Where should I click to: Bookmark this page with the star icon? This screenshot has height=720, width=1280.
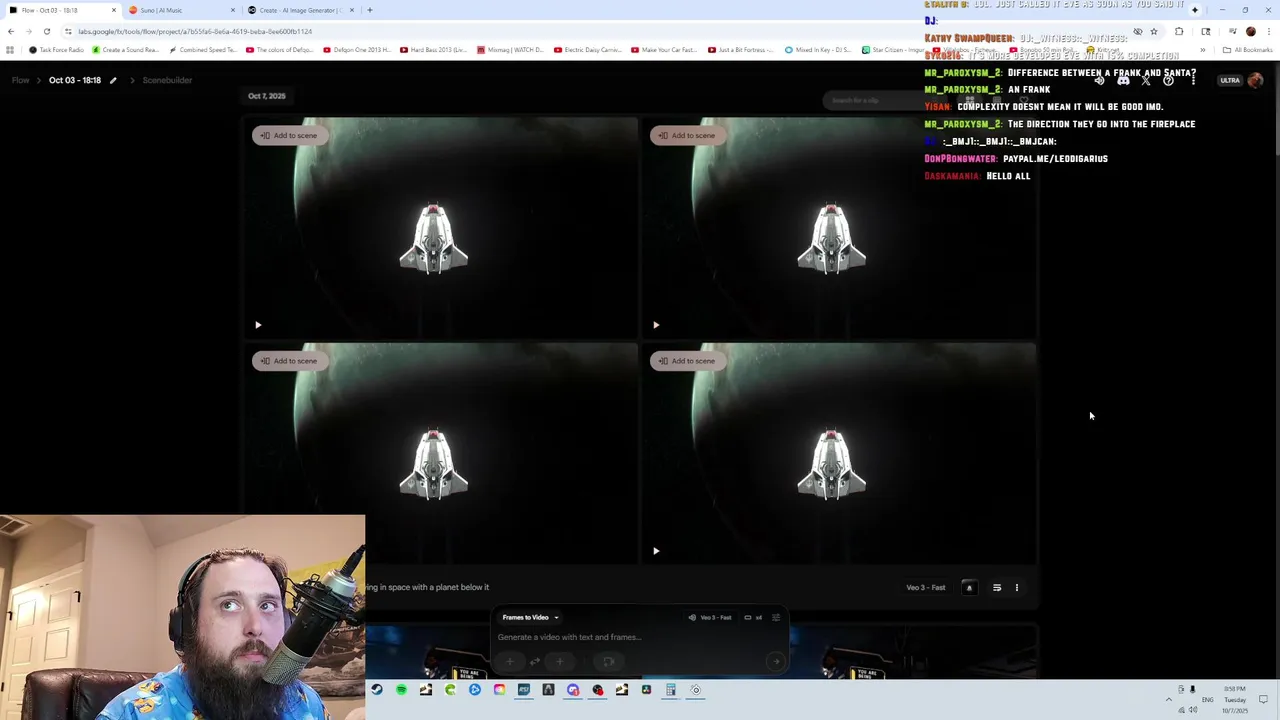point(1153,31)
